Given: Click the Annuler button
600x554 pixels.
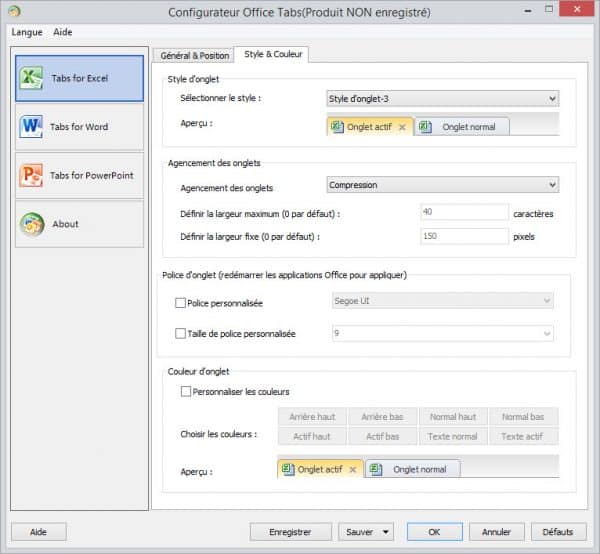Looking at the screenshot, I should tap(496, 532).
